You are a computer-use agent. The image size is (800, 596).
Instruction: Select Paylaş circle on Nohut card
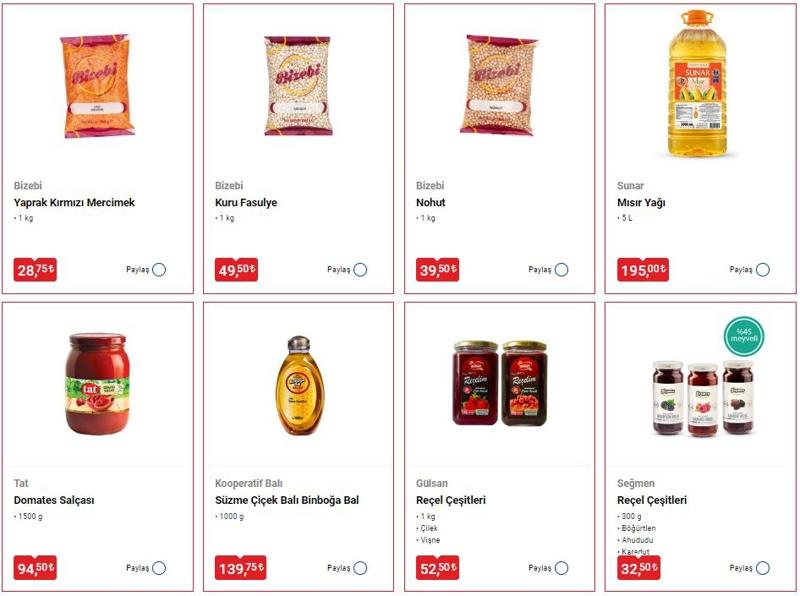[561, 269]
